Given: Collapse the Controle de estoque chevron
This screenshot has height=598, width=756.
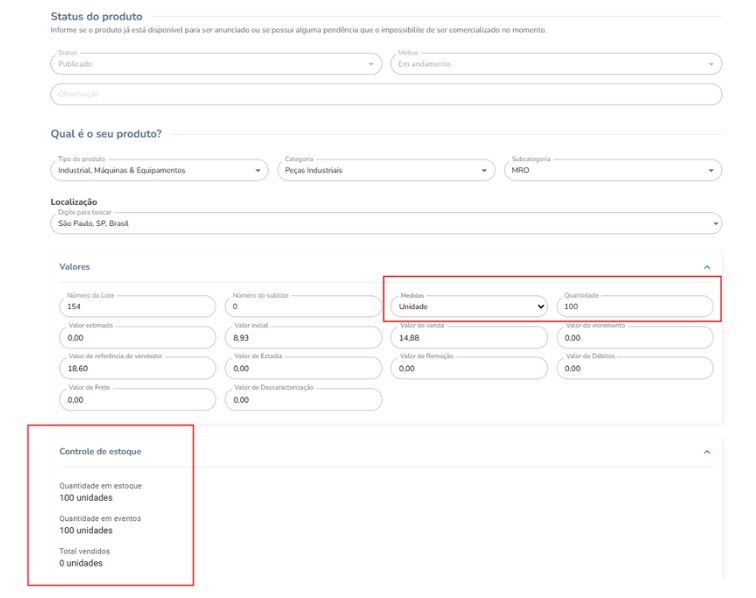Looking at the screenshot, I should 707,452.
